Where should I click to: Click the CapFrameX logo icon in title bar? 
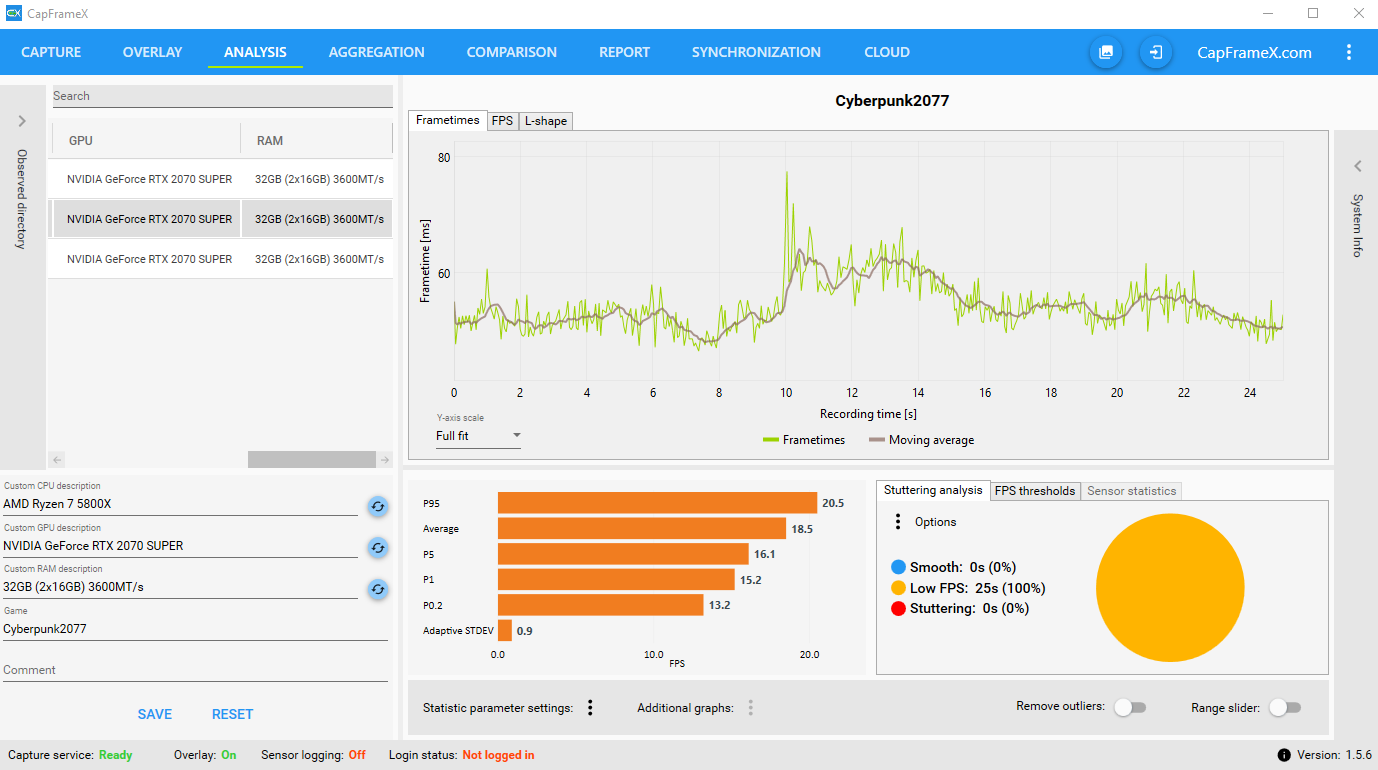tap(14, 13)
